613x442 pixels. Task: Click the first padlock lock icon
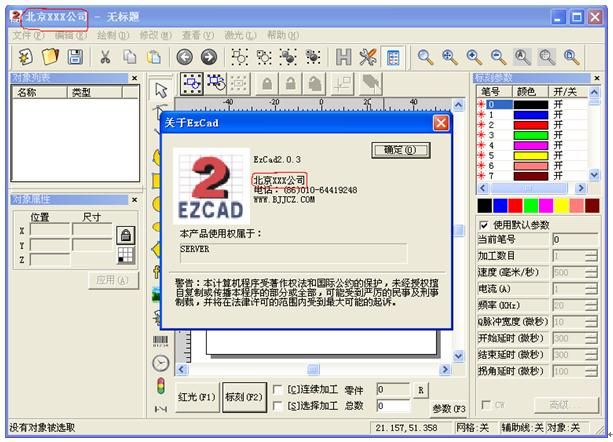[x=267, y=83]
